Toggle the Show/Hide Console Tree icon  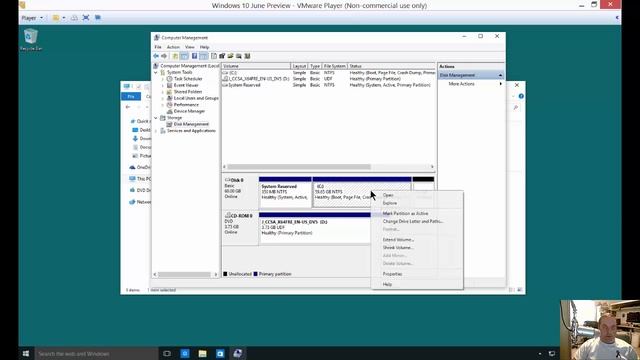pyautogui.click(x=184, y=56)
